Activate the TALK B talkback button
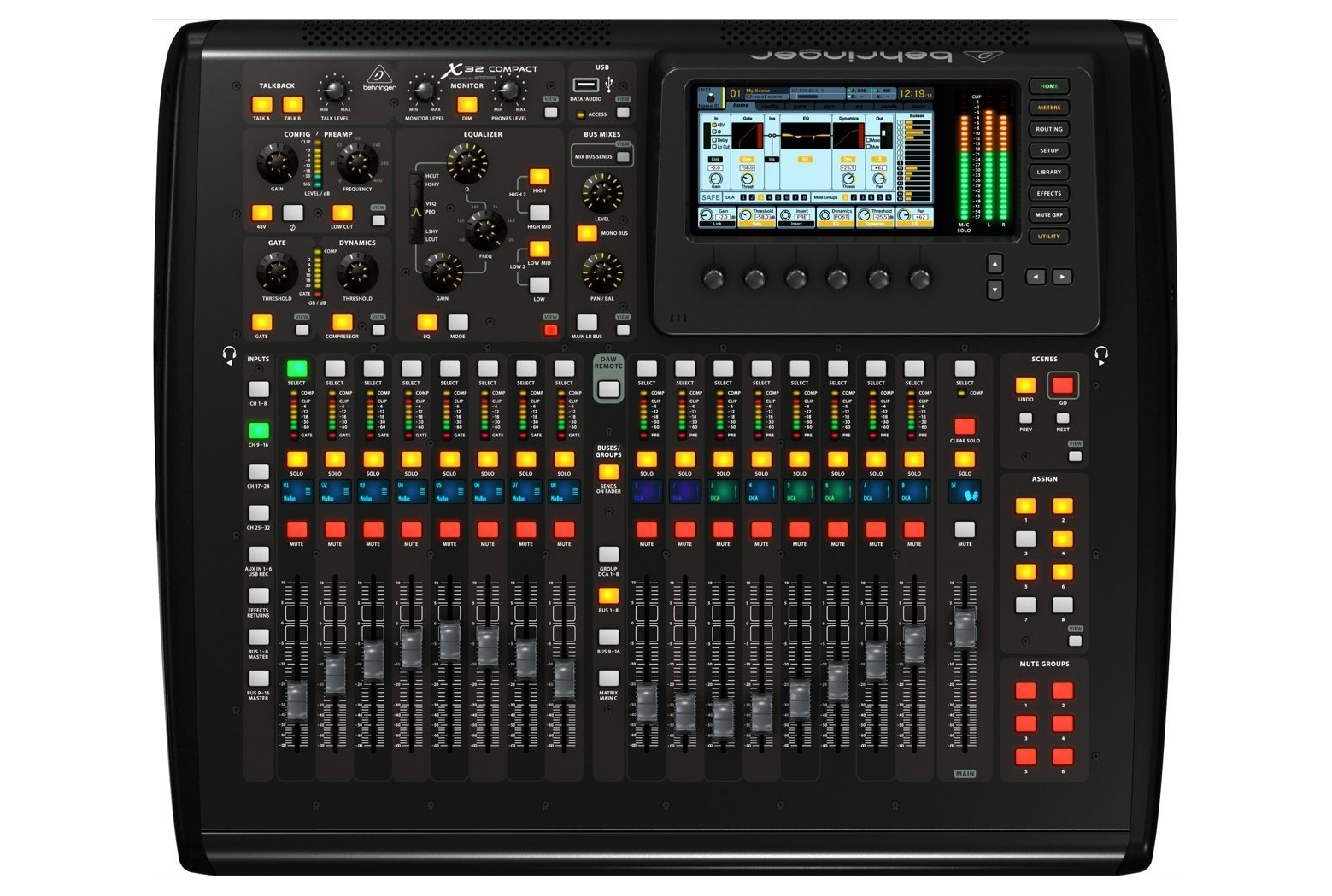This screenshot has width=1332, height=896. coord(293,105)
